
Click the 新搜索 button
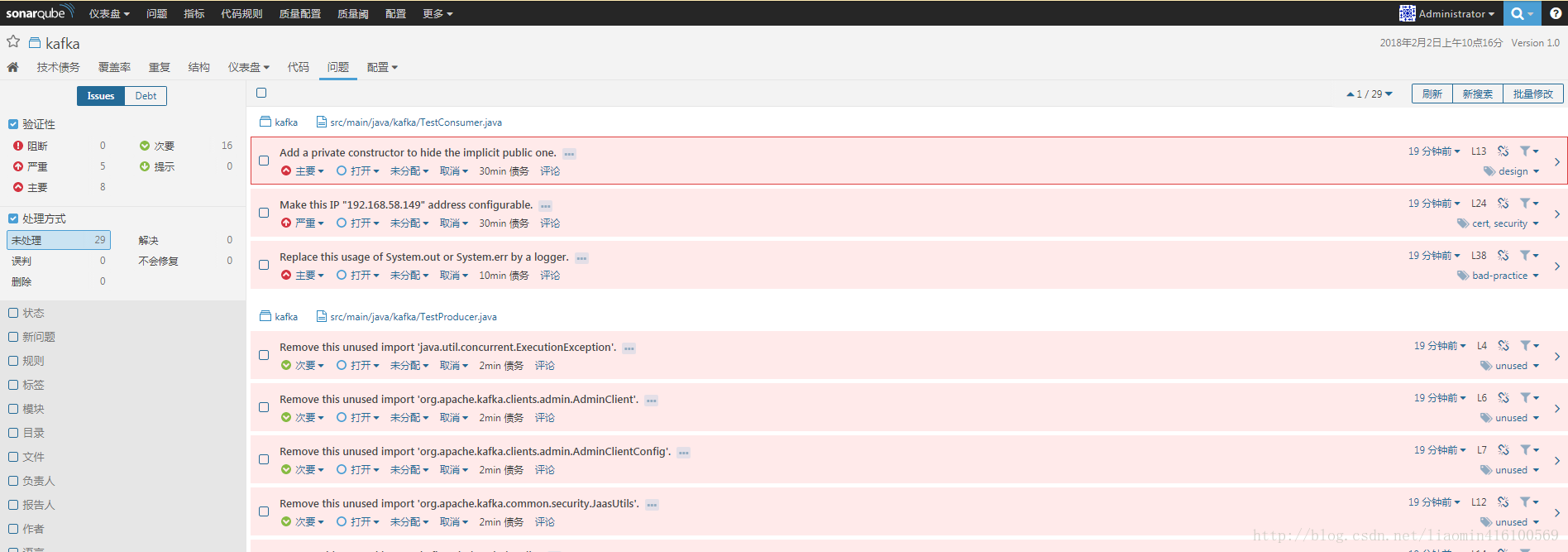coord(1478,94)
